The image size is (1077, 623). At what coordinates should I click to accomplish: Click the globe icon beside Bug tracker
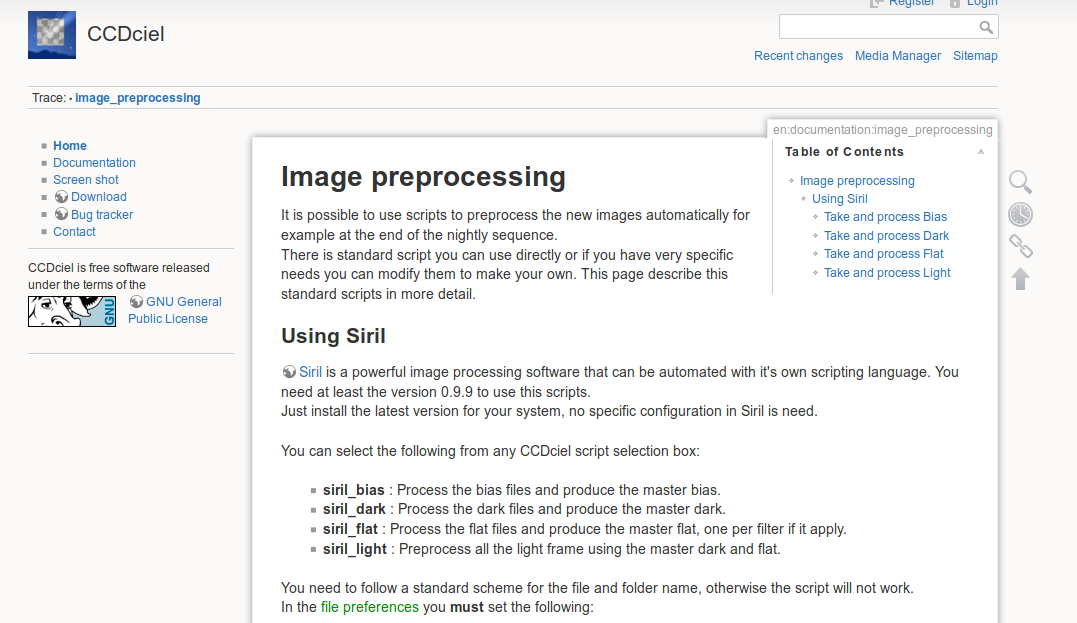pyautogui.click(x=61, y=214)
